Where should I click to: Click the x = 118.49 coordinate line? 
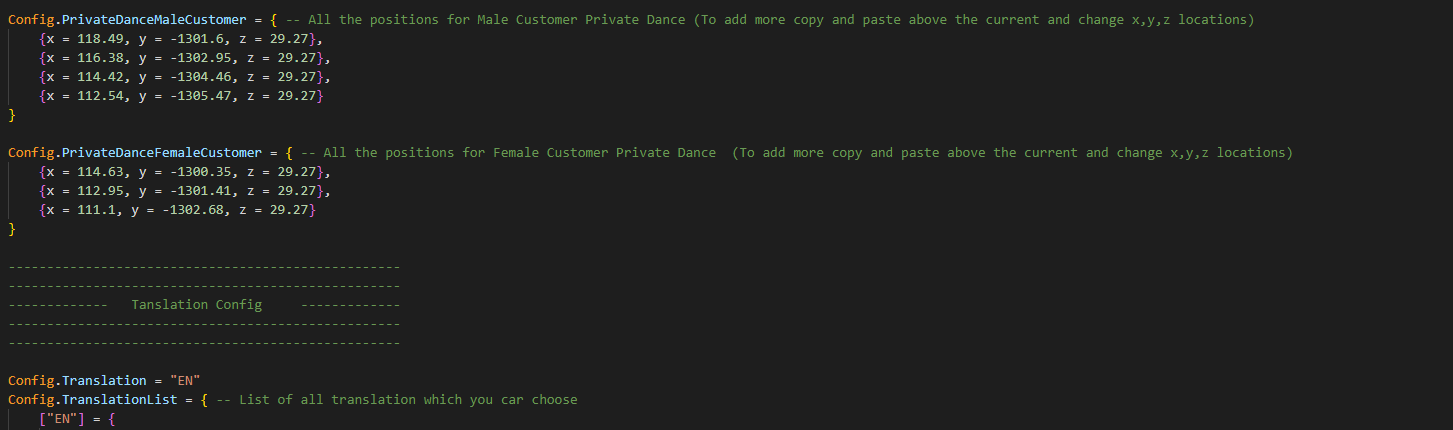[x=181, y=39]
